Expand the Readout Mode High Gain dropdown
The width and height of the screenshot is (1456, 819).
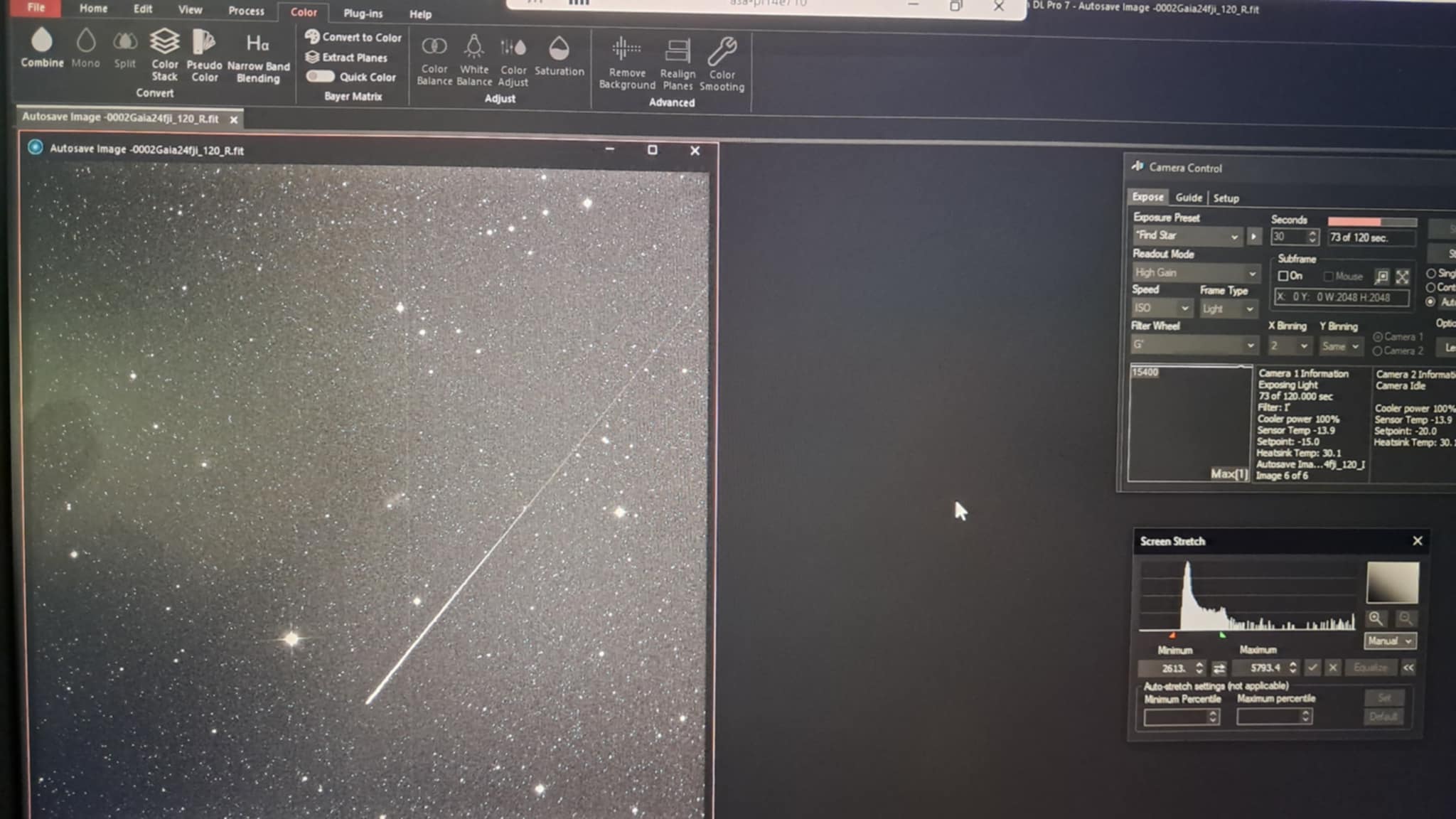pos(1196,273)
